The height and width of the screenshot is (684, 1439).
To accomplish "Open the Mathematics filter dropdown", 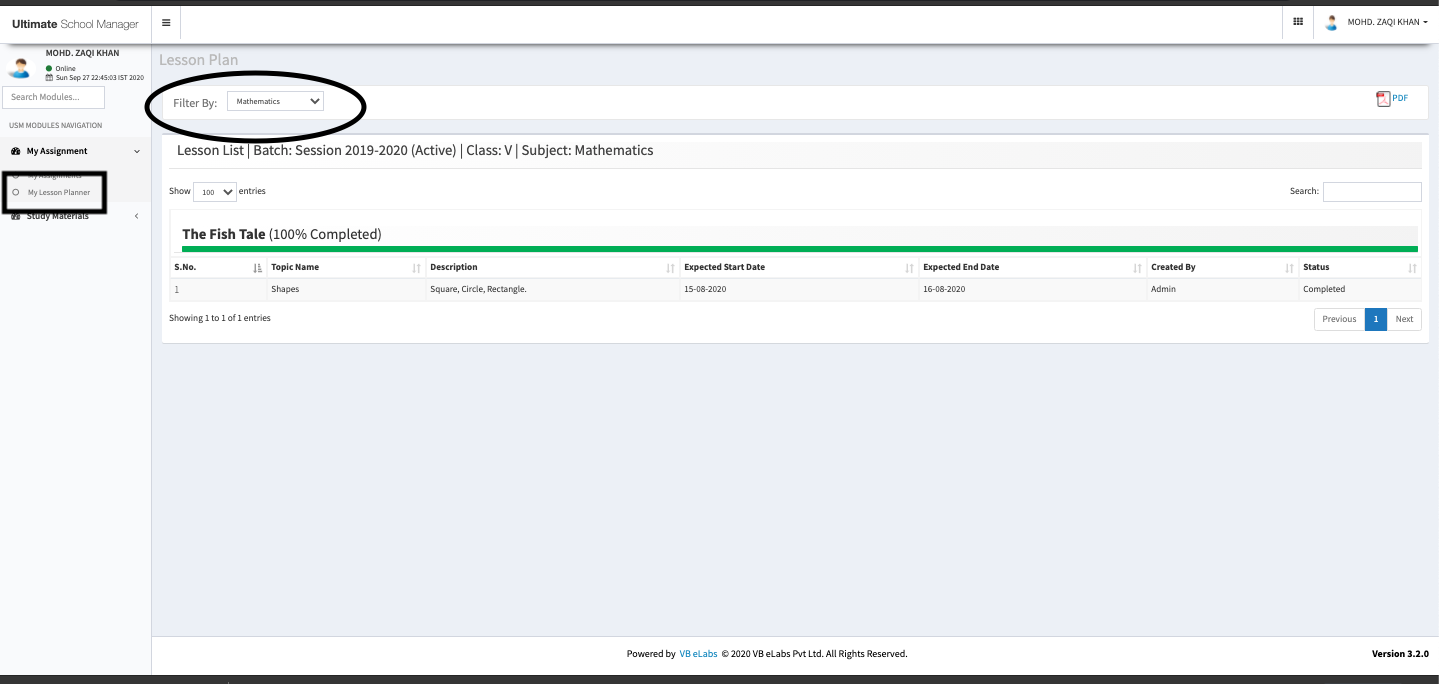I will point(275,101).
